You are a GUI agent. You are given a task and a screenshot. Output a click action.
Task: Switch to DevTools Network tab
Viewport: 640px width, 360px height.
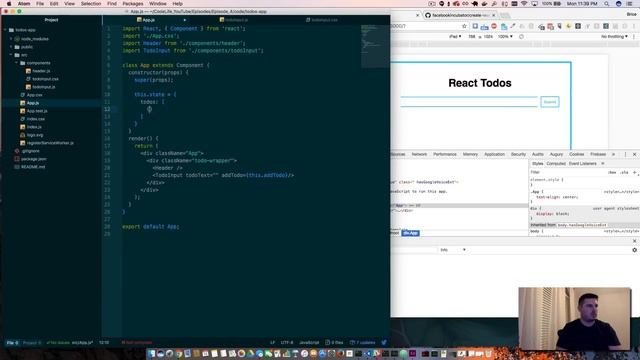click(419, 154)
